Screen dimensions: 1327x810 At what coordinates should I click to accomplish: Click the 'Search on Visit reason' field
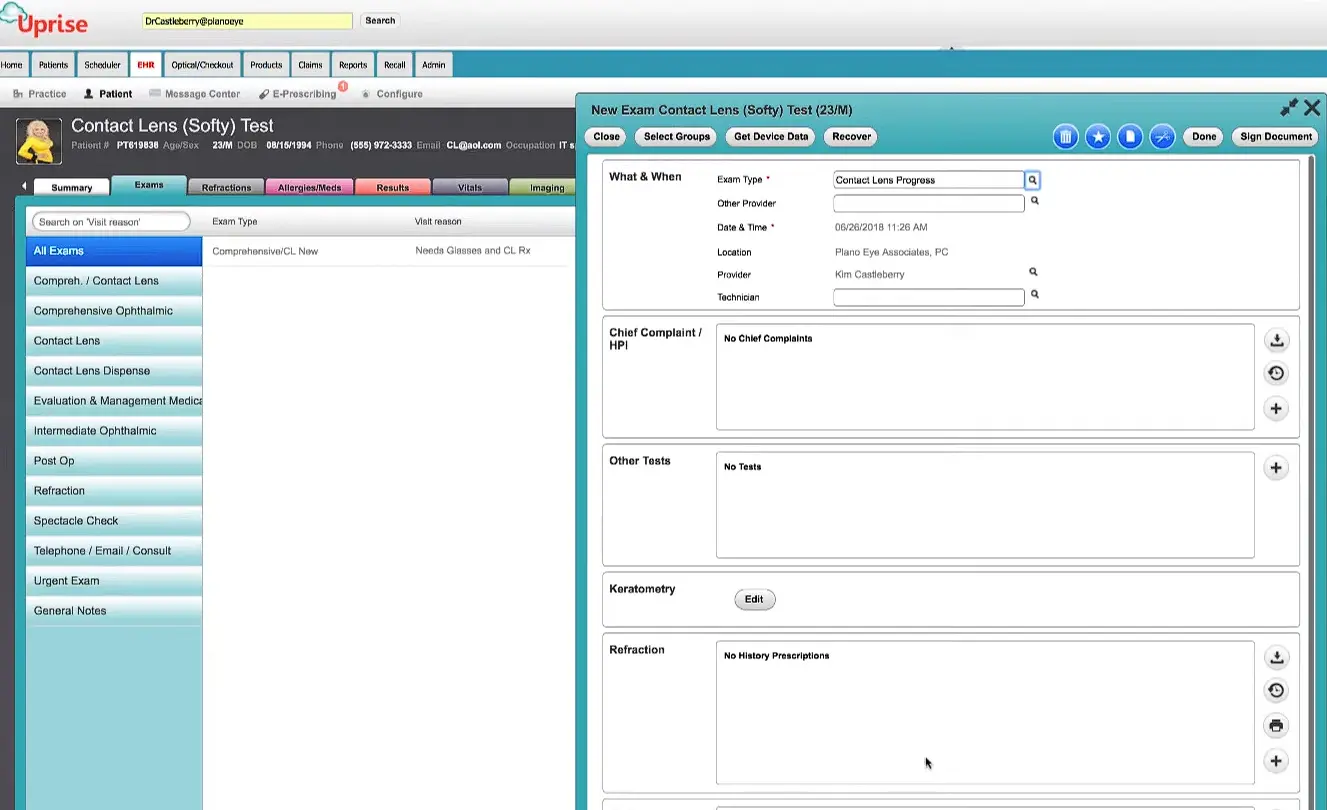point(110,221)
